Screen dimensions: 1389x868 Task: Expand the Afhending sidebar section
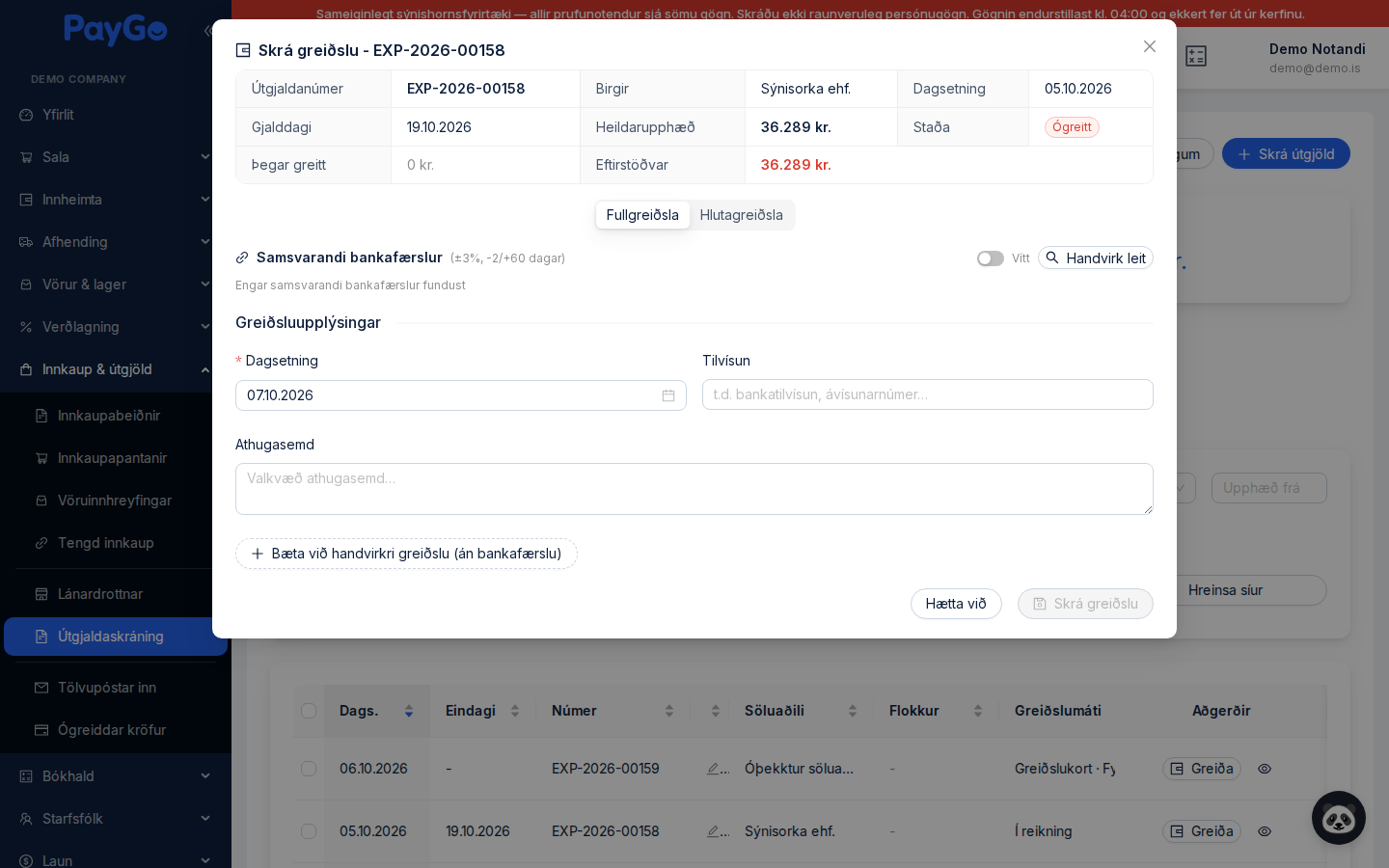pyautogui.click(x=116, y=242)
